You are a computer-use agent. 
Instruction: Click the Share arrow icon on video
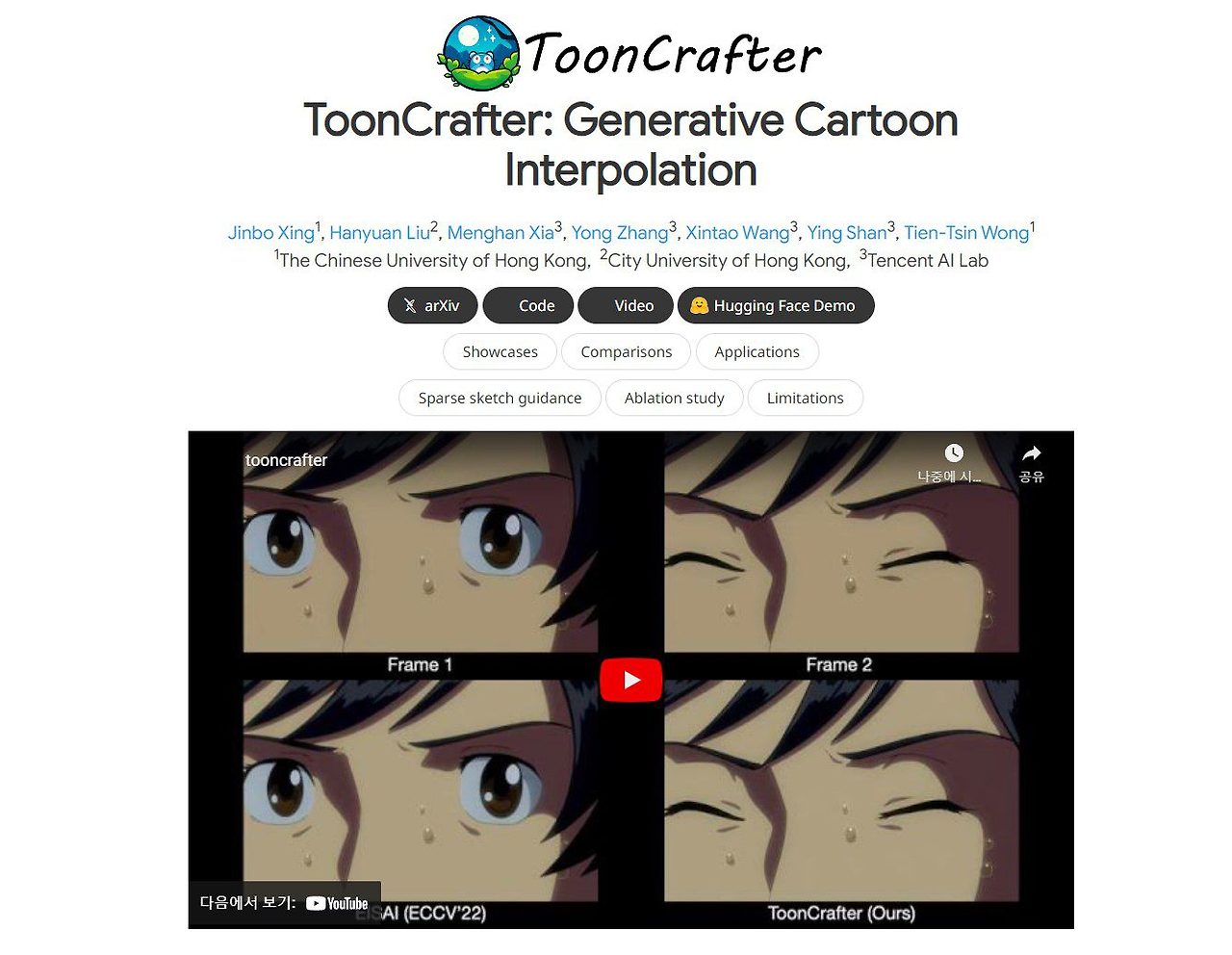pos(1032,452)
